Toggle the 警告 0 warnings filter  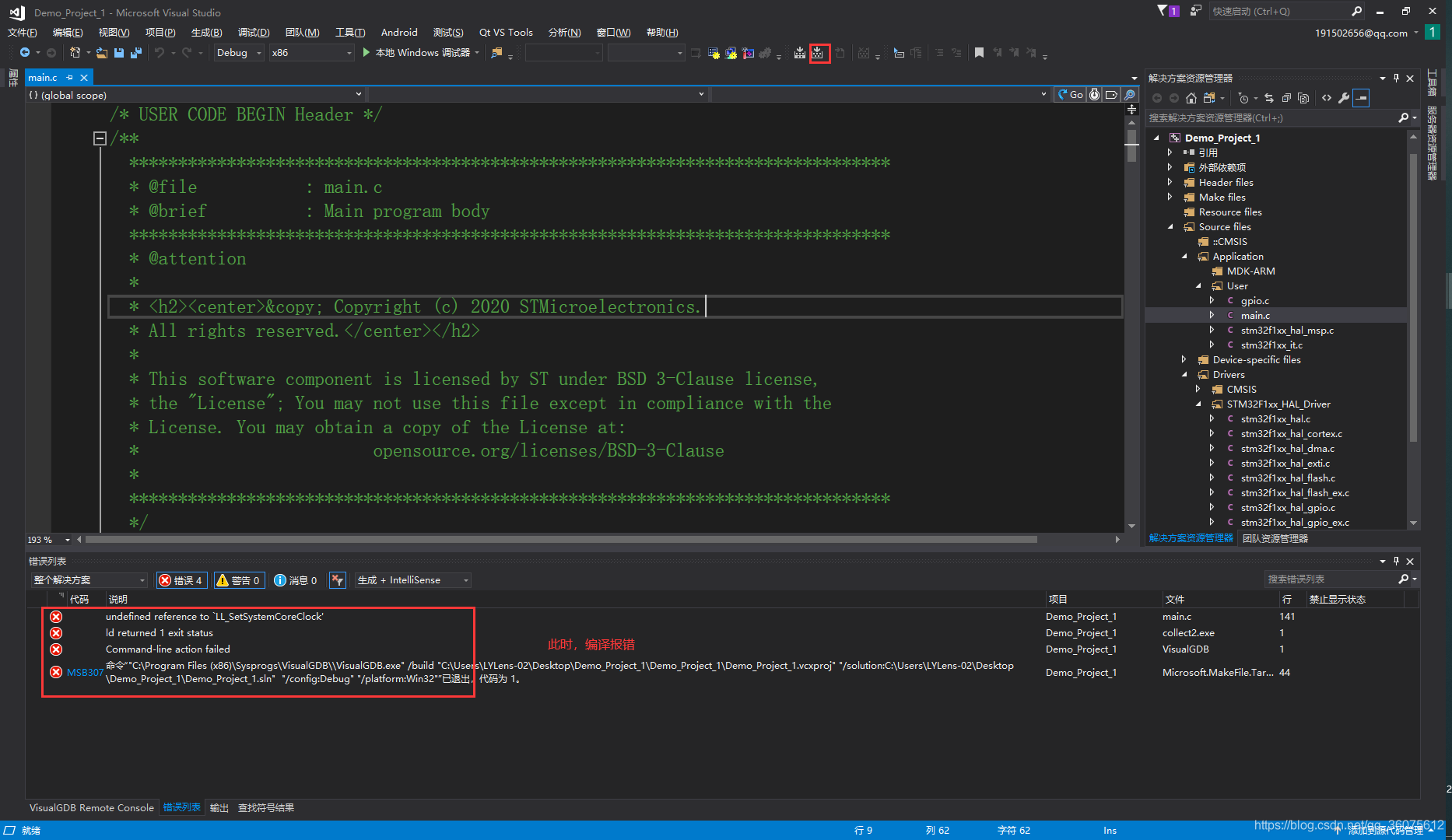[x=239, y=579]
